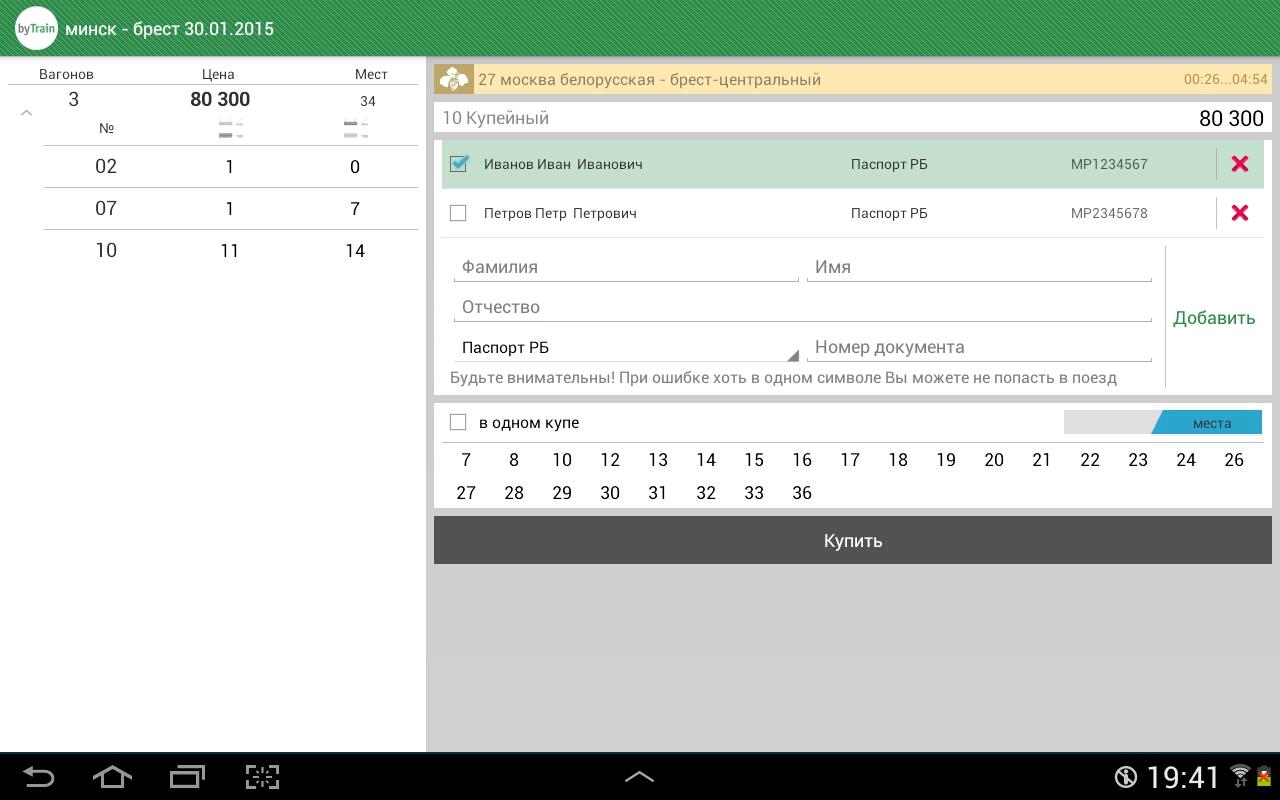Choose seat number 13
The width and height of the screenshot is (1280, 800).
pyautogui.click(x=658, y=460)
